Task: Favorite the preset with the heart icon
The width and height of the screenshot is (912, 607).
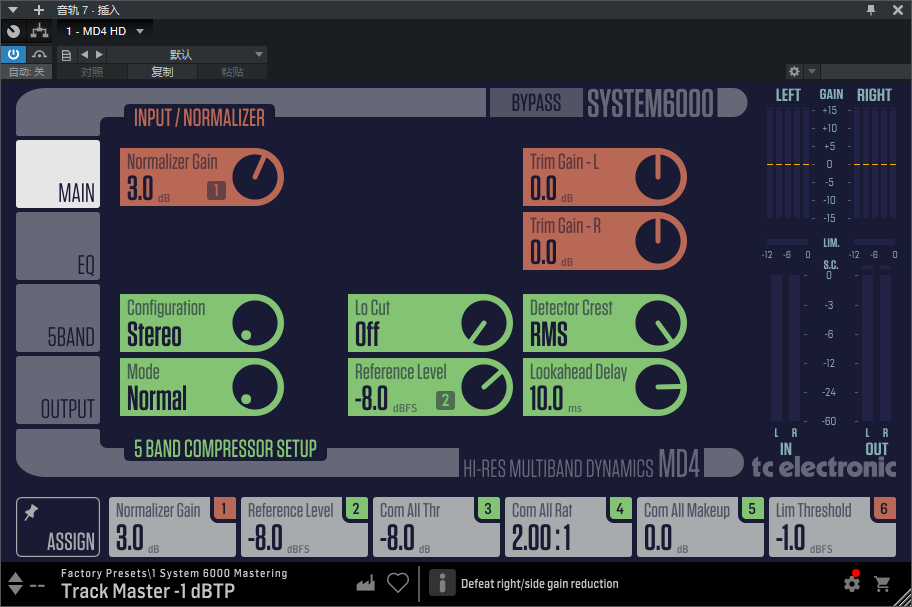Action: (x=398, y=583)
